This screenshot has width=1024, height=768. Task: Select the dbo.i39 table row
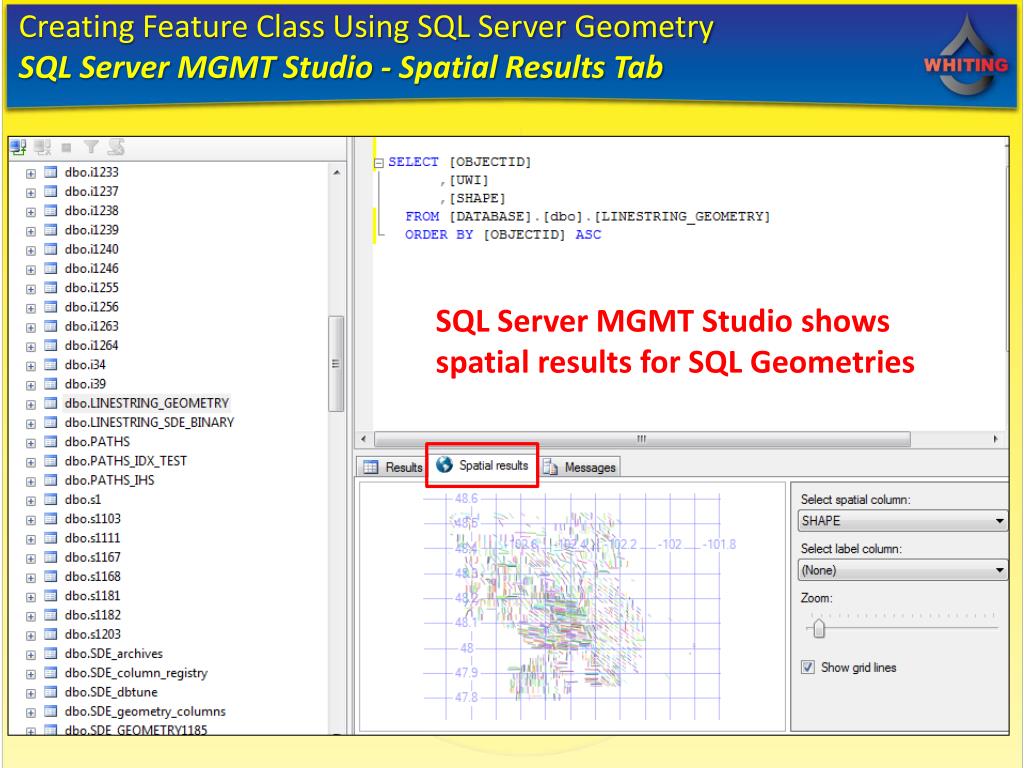click(85, 384)
